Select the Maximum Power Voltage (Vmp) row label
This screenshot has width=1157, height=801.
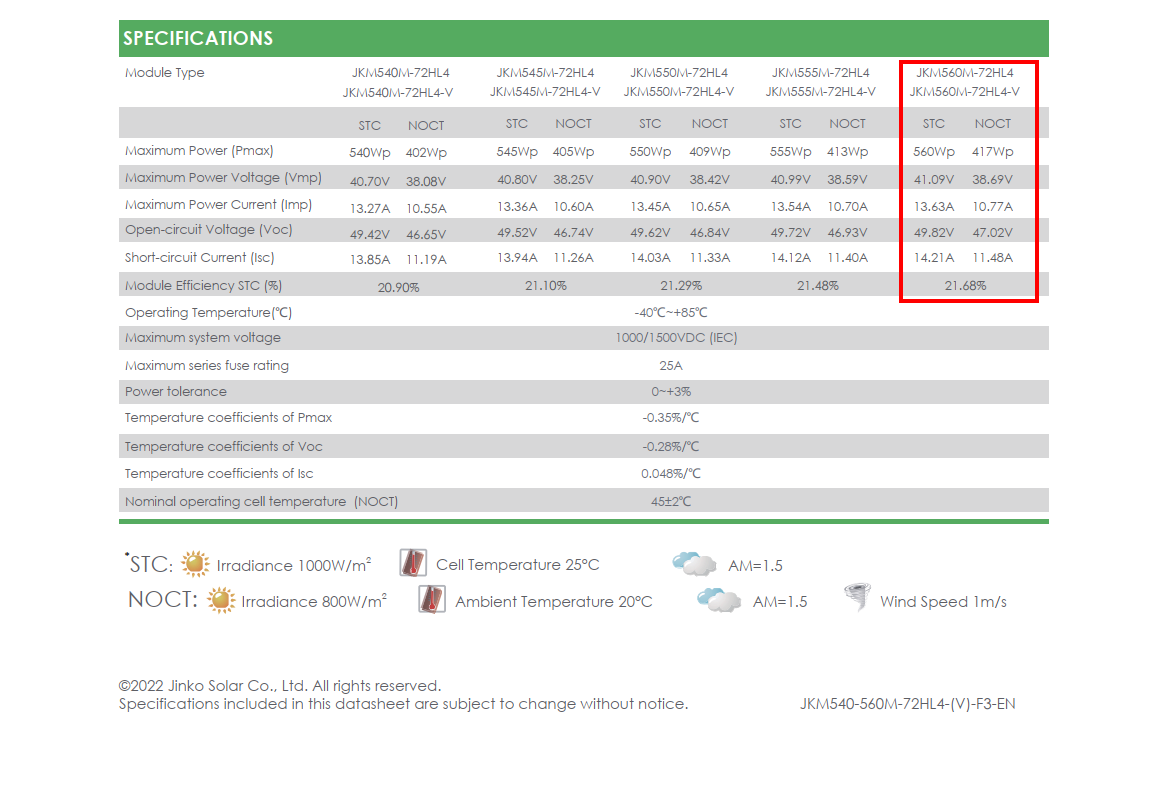(x=216, y=178)
